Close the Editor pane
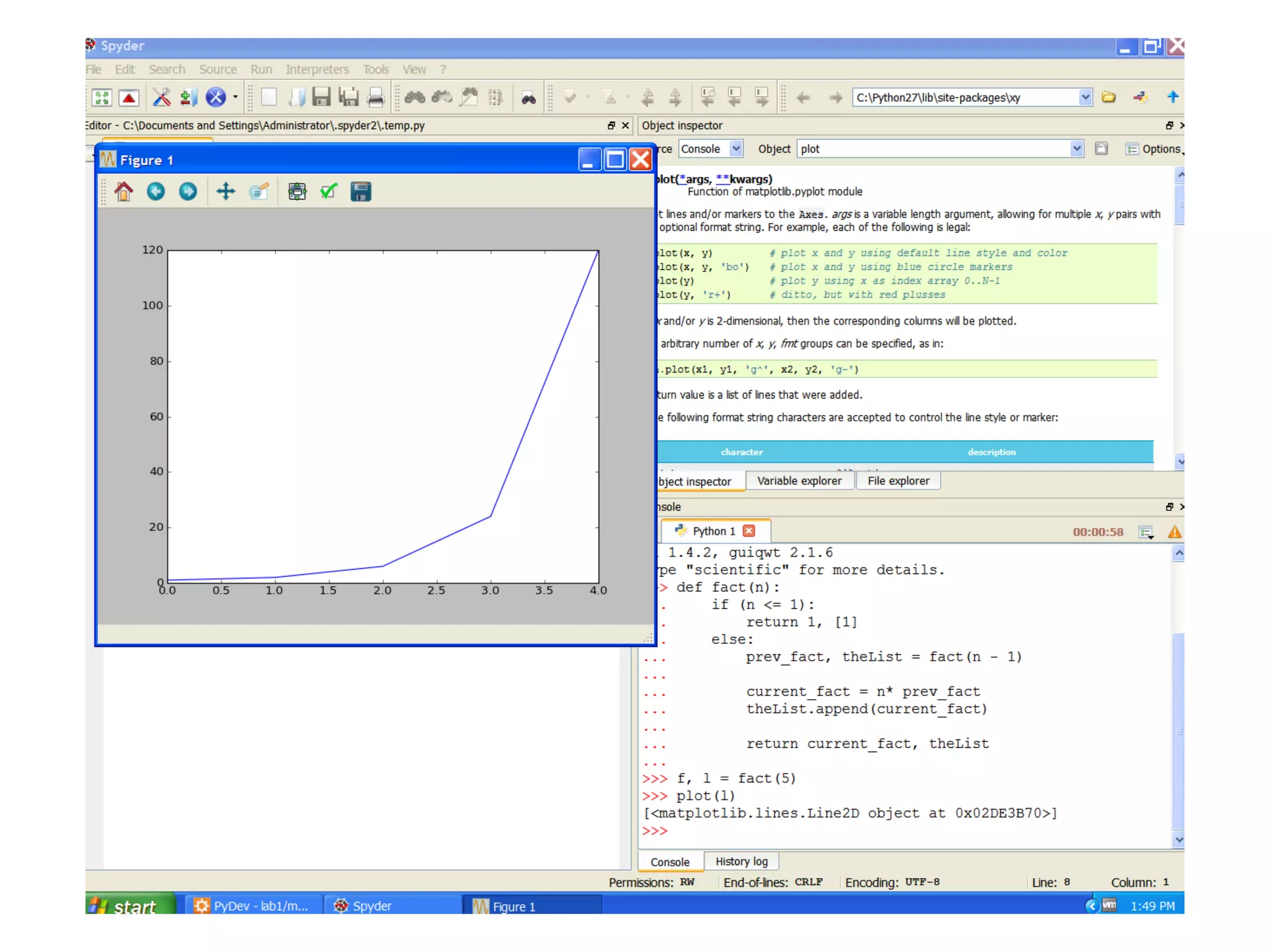1270x952 pixels. coord(626,125)
